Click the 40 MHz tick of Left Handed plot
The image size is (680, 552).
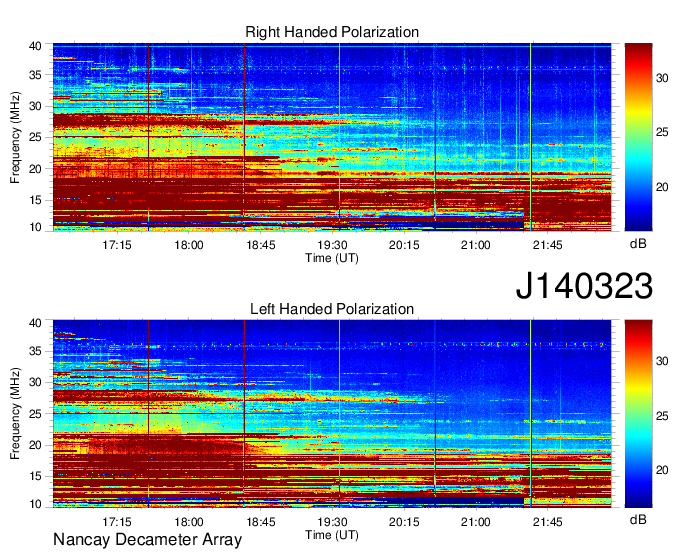[x=35, y=323]
